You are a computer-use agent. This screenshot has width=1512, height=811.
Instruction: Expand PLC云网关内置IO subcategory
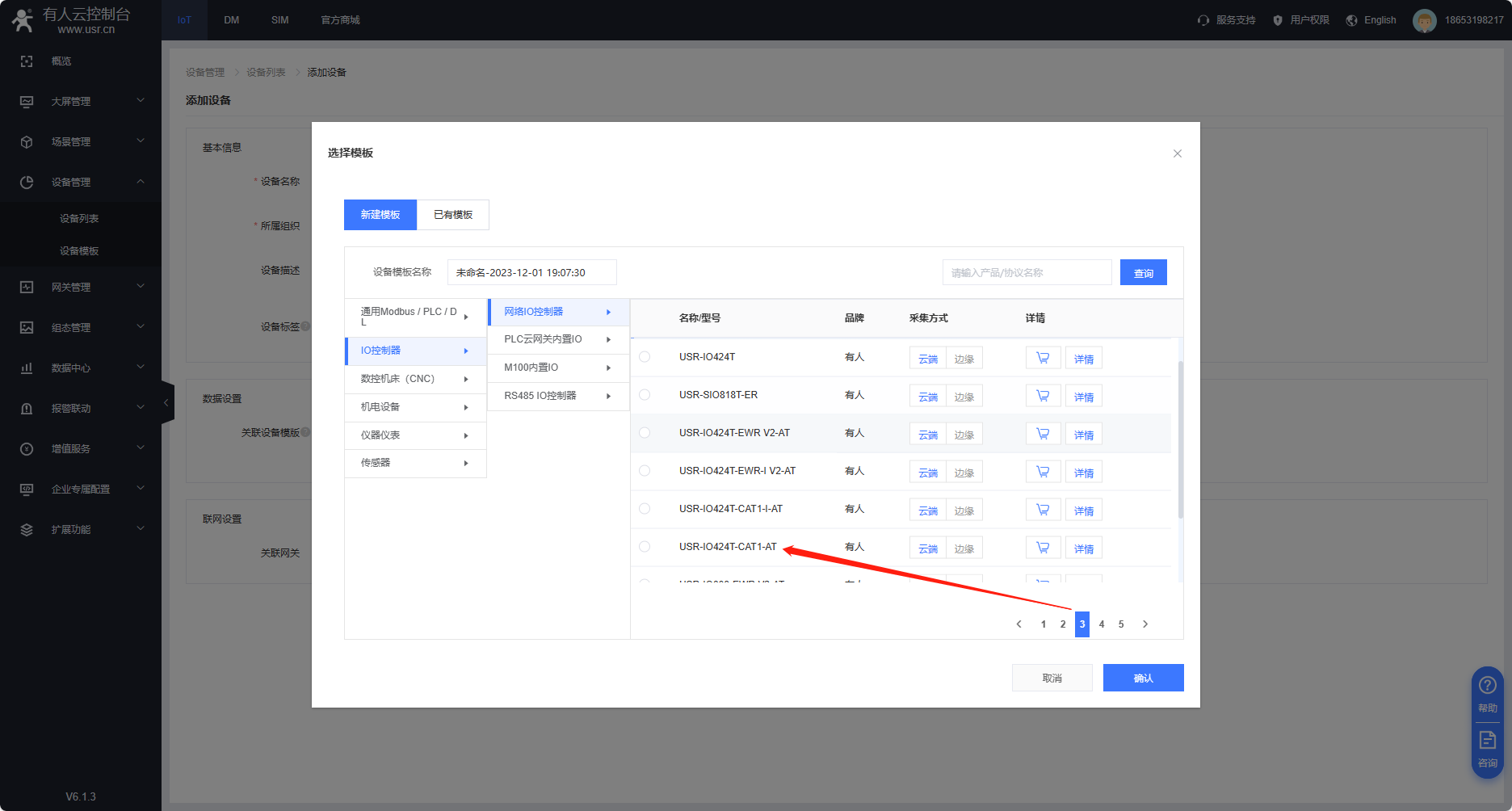click(558, 339)
